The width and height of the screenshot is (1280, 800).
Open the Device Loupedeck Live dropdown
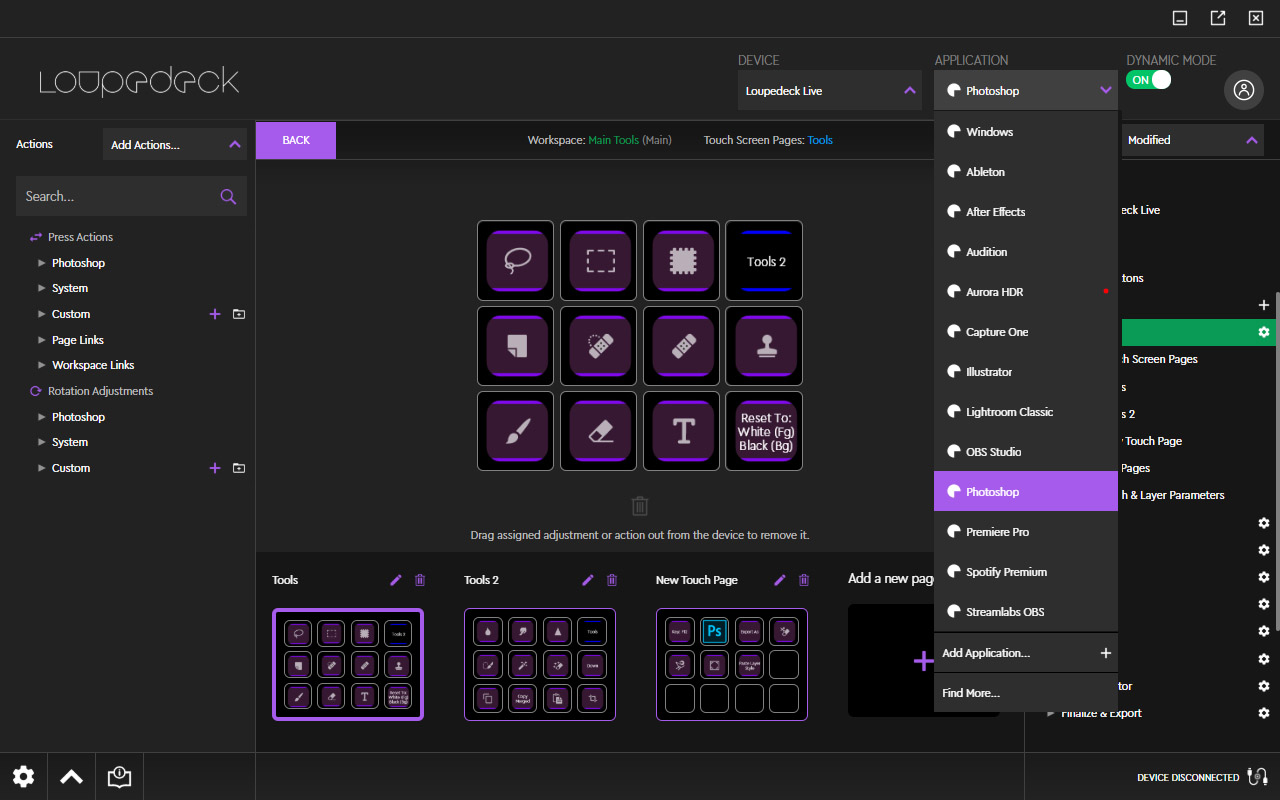pos(830,91)
